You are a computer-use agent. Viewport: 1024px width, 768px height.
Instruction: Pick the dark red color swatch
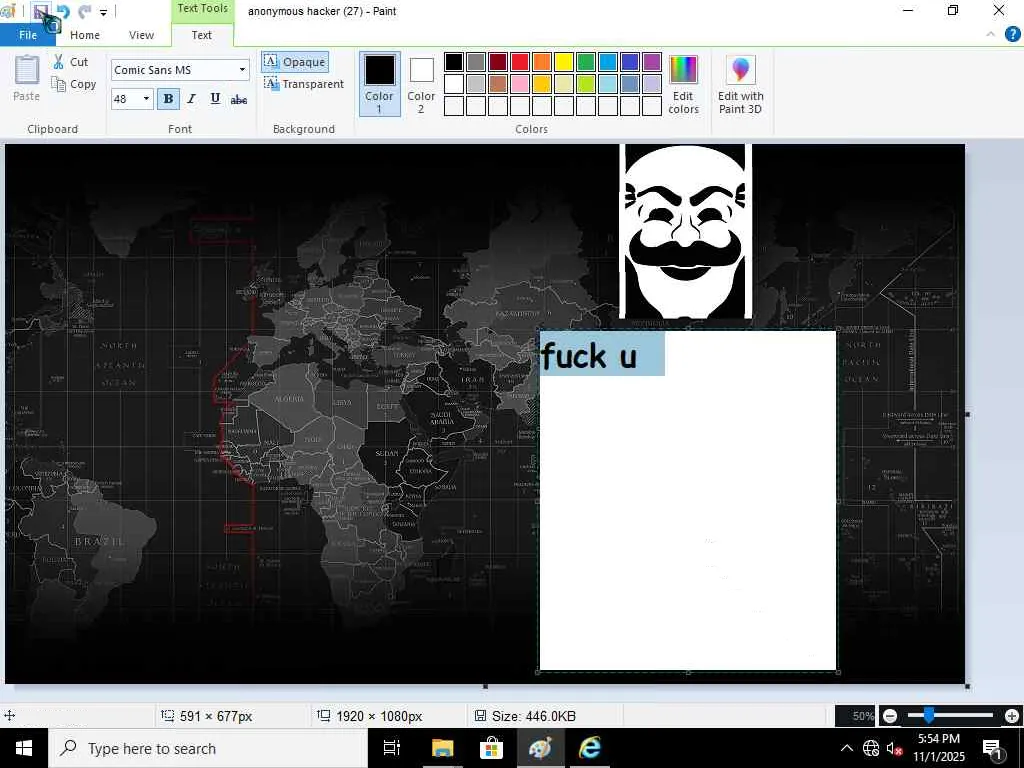coord(498,62)
